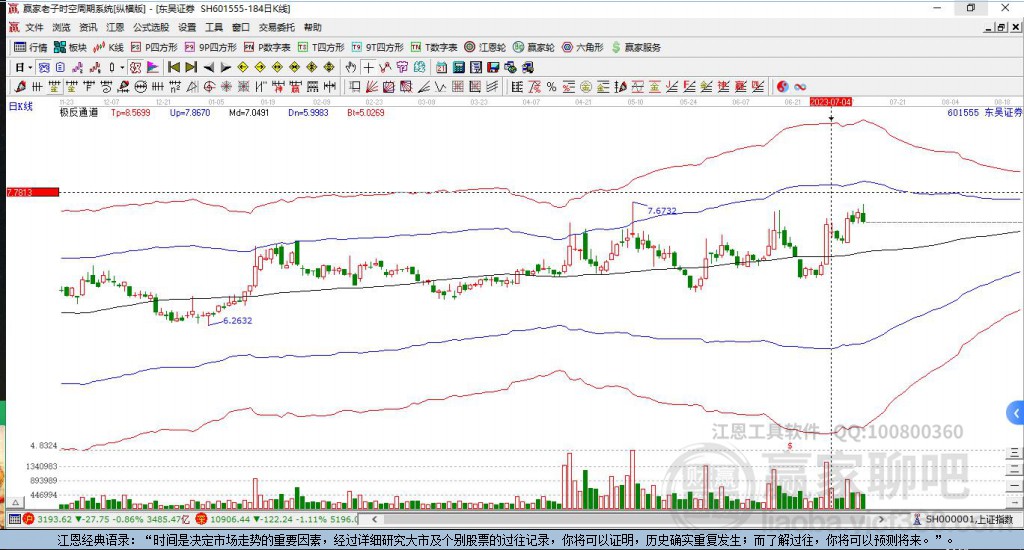Click the circled crosshair target tool
The height and width of the screenshot is (550, 1024).
[209, 87]
